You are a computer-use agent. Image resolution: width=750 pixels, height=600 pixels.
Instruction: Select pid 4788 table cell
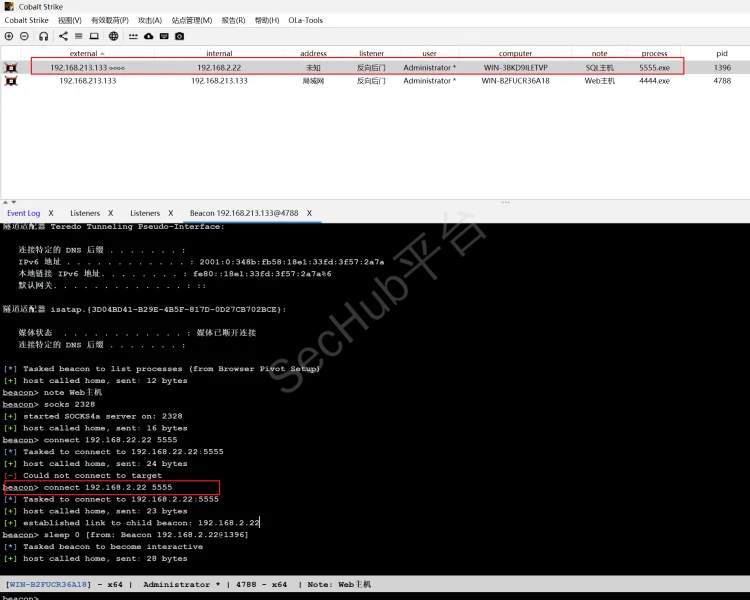(722, 81)
